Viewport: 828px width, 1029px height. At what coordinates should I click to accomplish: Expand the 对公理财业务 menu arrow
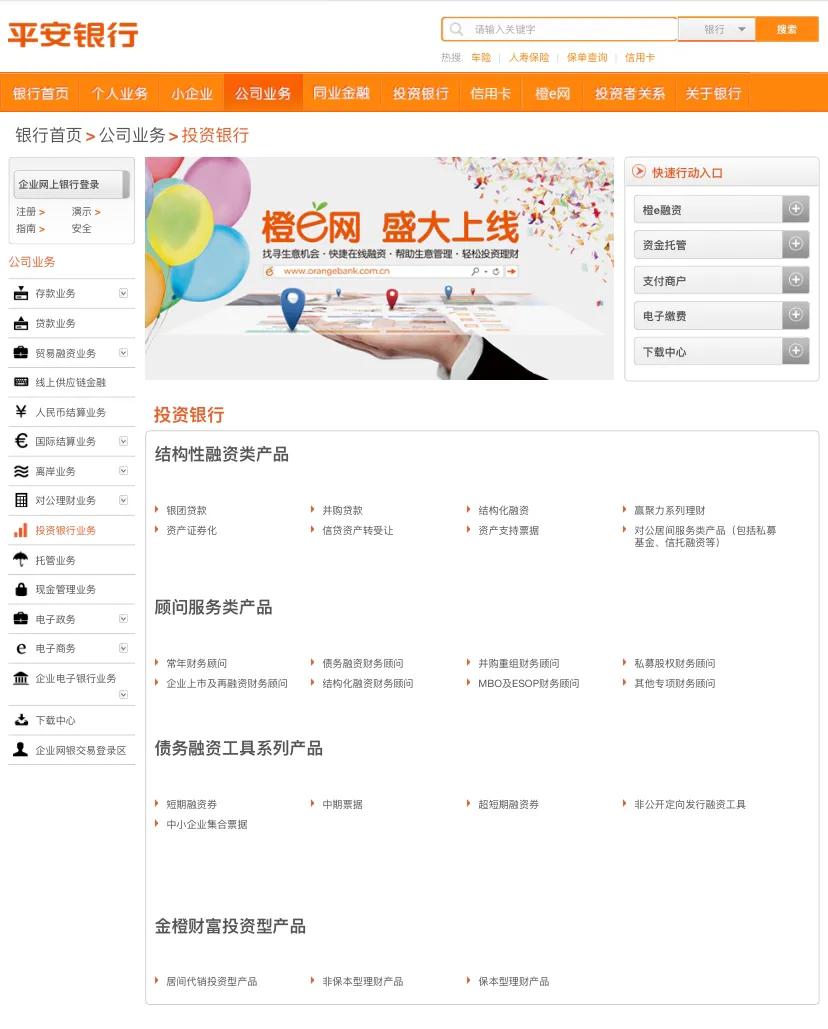tap(125, 500)
